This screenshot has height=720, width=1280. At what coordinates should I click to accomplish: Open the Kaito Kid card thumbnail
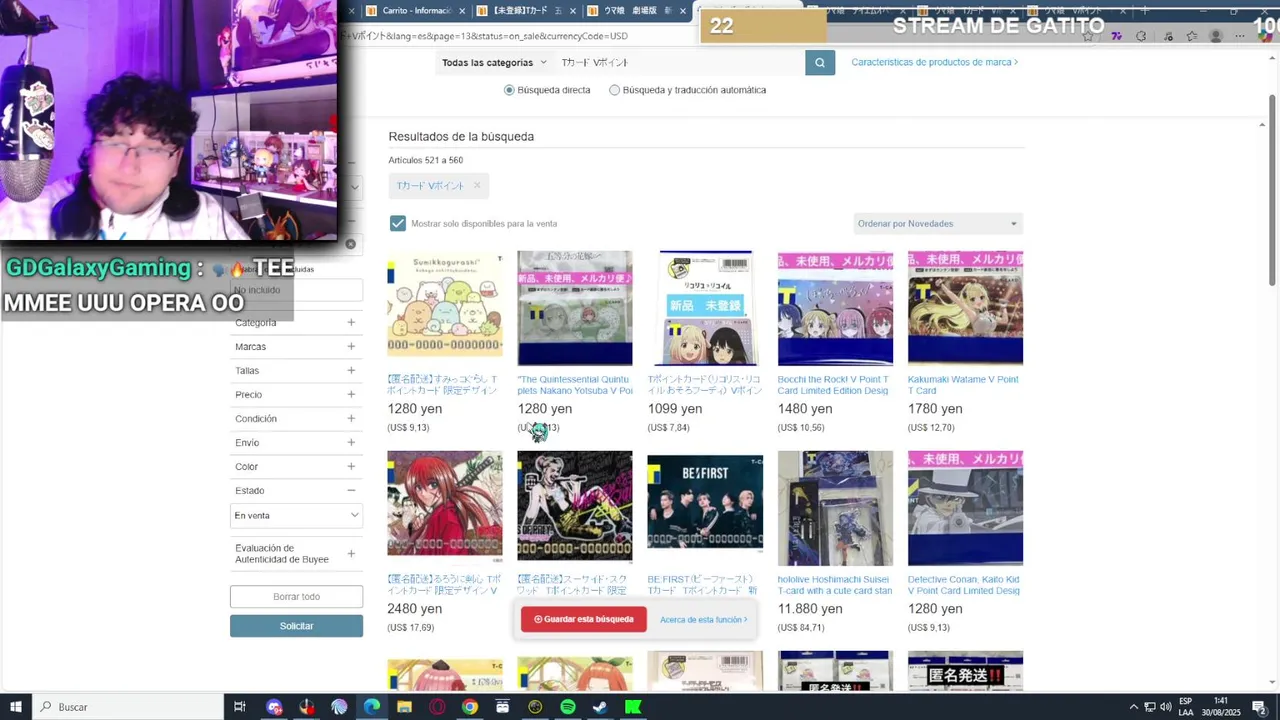point(965,508)
